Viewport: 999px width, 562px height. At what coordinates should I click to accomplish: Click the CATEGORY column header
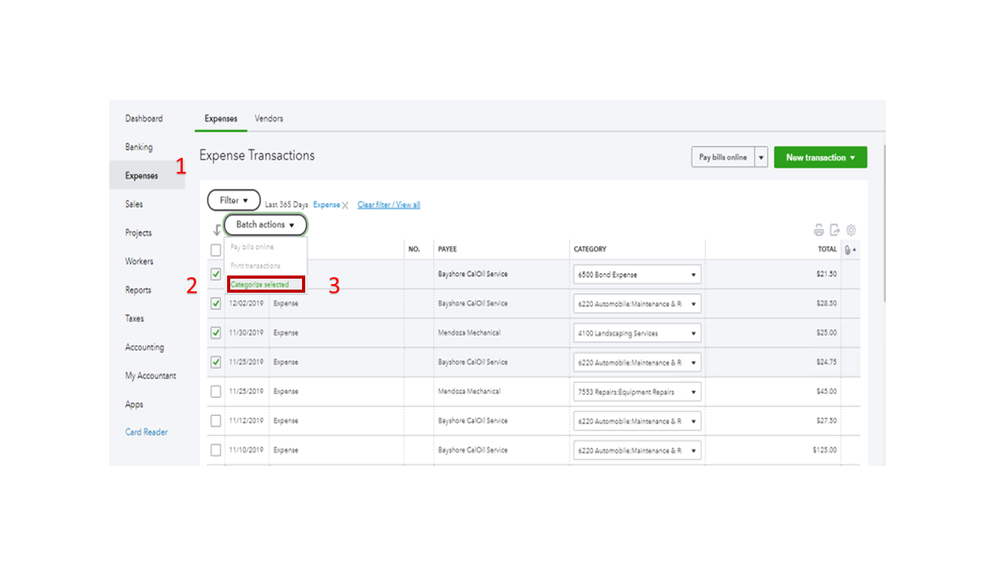pos(590,249)
